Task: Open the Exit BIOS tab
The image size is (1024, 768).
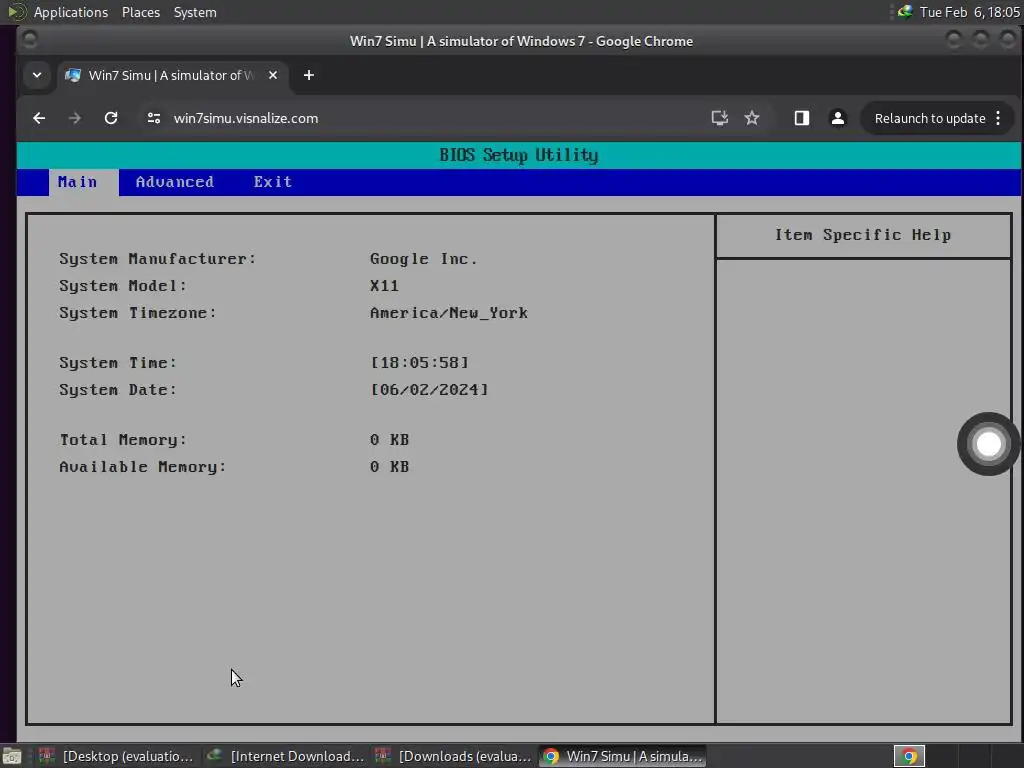Action: [272, 182]
